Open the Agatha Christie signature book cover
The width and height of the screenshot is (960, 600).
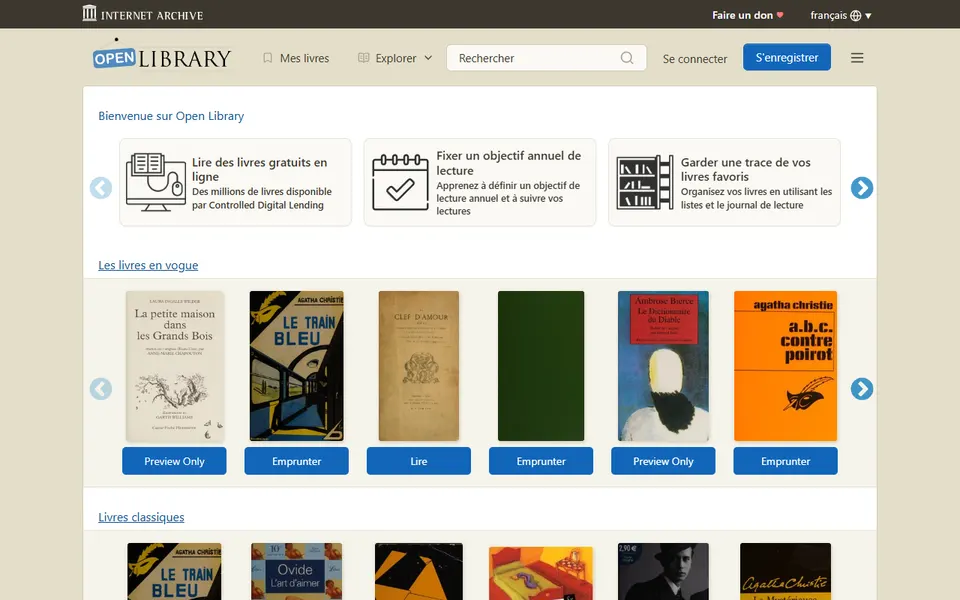[x=786, y=571]
